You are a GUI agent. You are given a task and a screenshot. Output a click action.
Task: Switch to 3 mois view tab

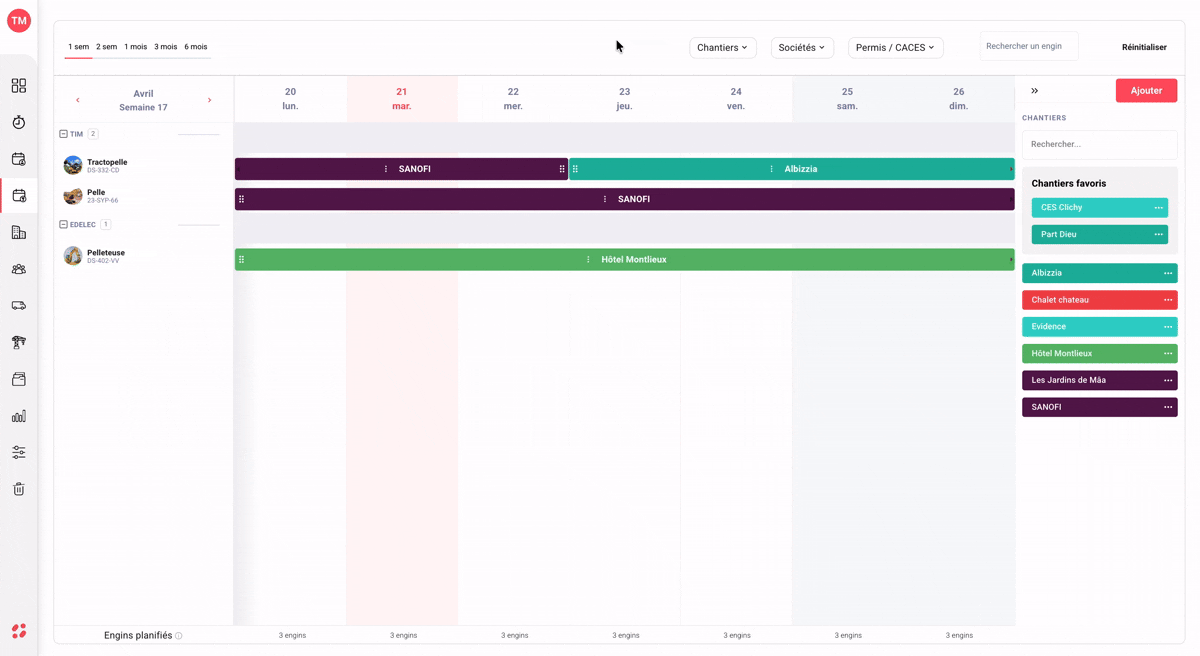[x=165, y=47]
